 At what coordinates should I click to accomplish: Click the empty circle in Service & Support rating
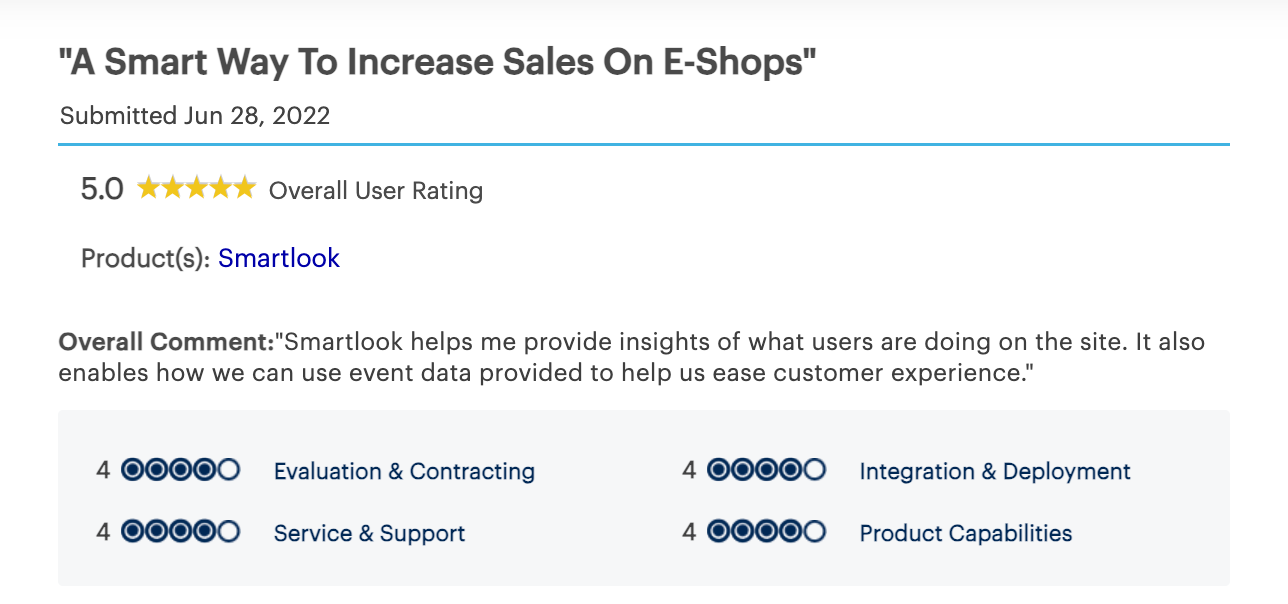[x=229, y=532]
